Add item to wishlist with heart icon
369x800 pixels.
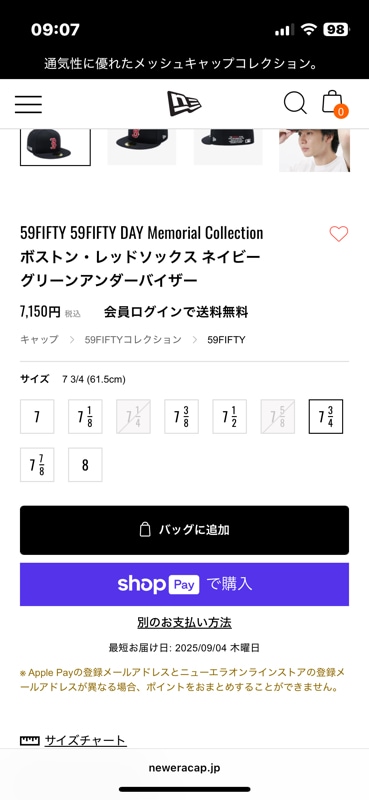point(338,234)
